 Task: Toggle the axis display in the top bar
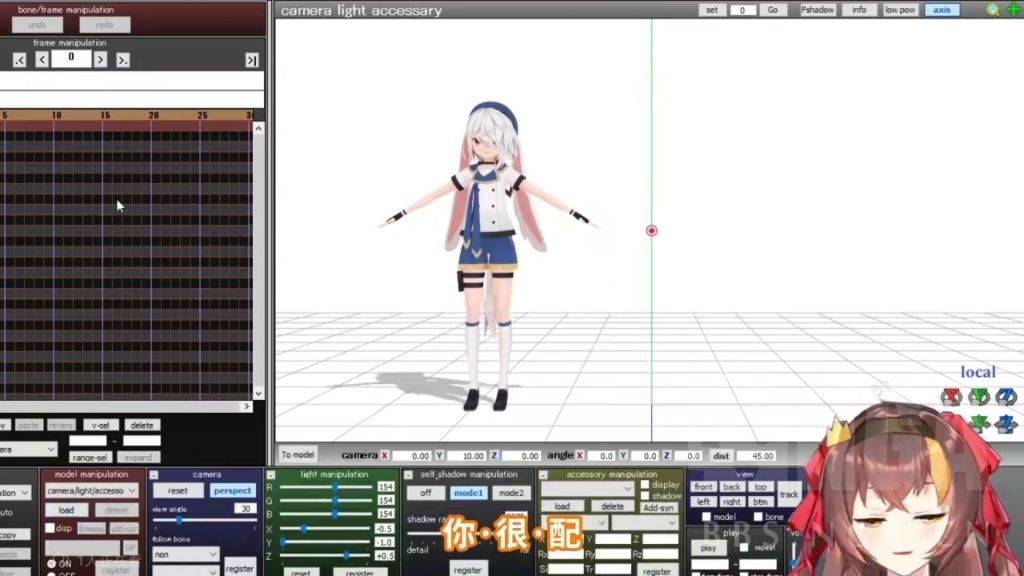point(940,9)
